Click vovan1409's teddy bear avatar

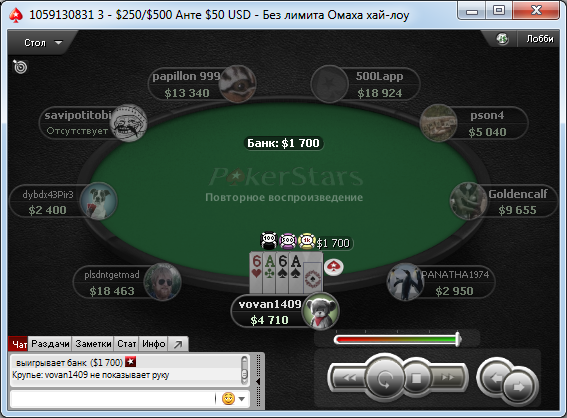tap(320, 311)
